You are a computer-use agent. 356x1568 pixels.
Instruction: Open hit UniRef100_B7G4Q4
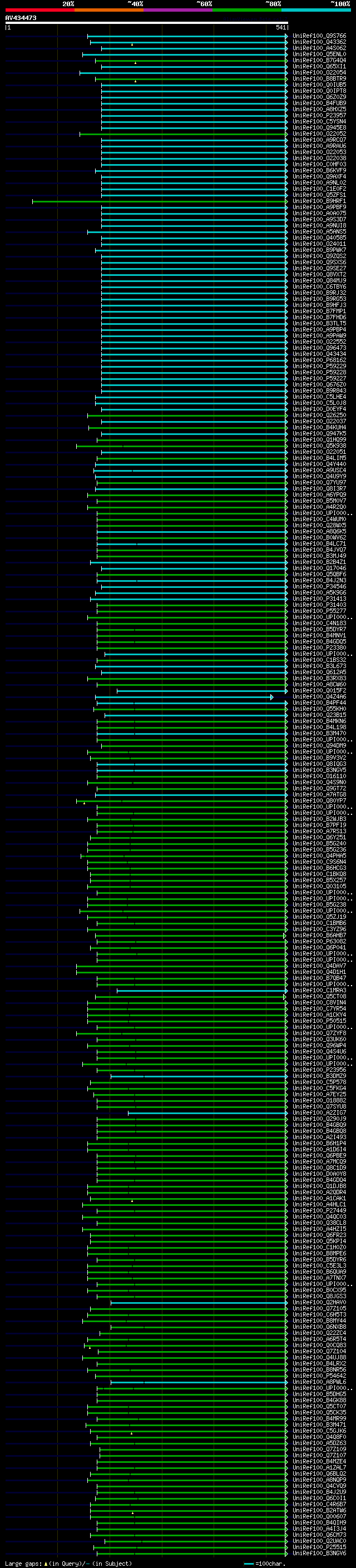click(319, 60)
